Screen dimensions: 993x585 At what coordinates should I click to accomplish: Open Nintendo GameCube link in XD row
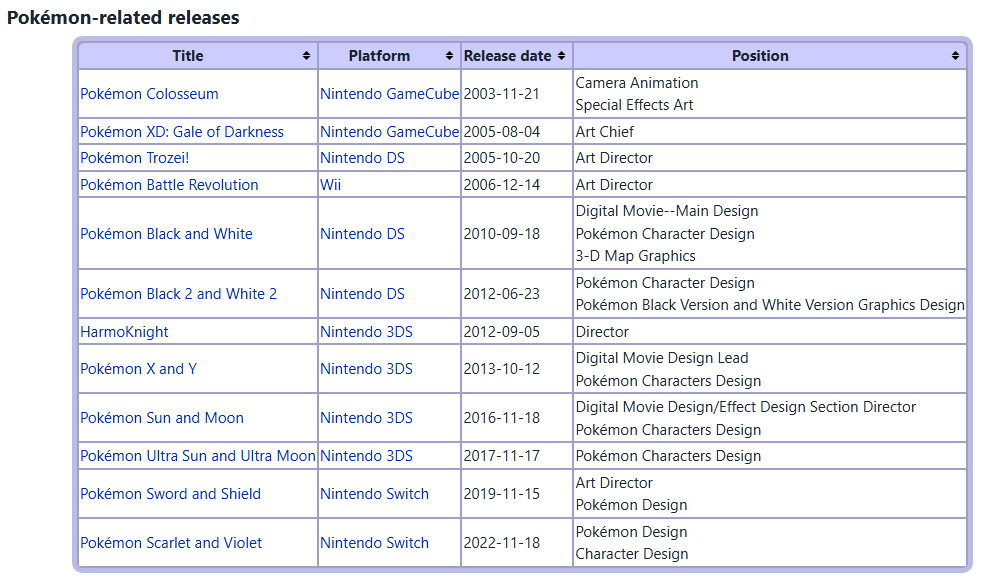coord(389,132)
